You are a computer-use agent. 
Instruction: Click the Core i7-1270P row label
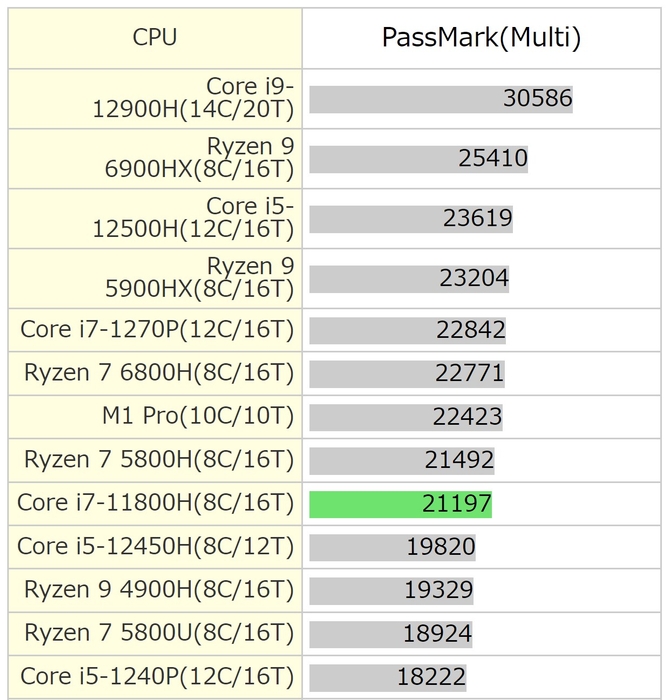(x=157, y=330)
